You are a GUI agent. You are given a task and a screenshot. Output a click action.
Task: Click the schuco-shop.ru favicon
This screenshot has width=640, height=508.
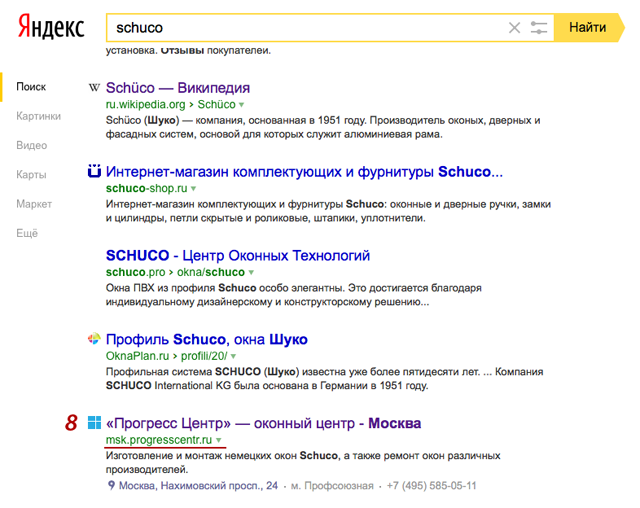[x=94, y=171]
